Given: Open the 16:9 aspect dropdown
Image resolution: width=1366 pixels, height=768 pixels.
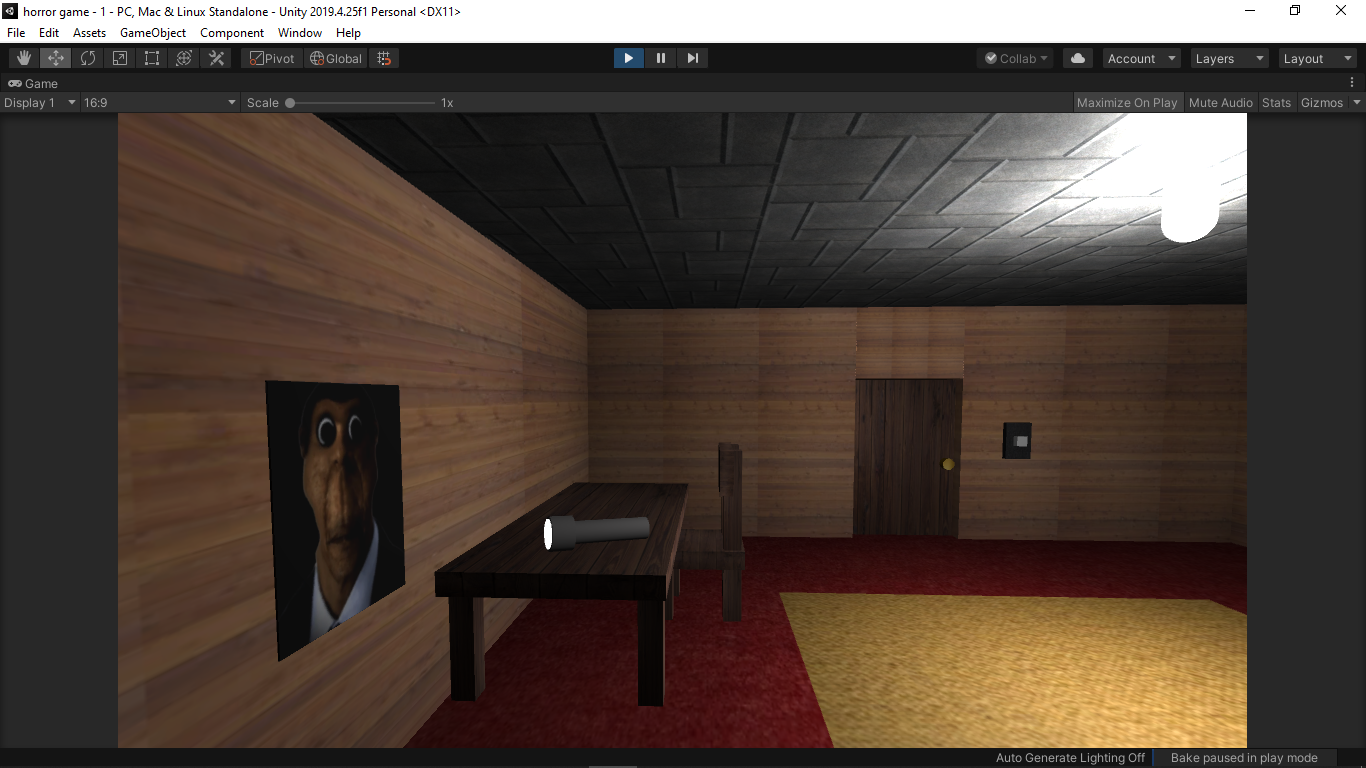Looking at the screenshot, I should coord(160,102).
